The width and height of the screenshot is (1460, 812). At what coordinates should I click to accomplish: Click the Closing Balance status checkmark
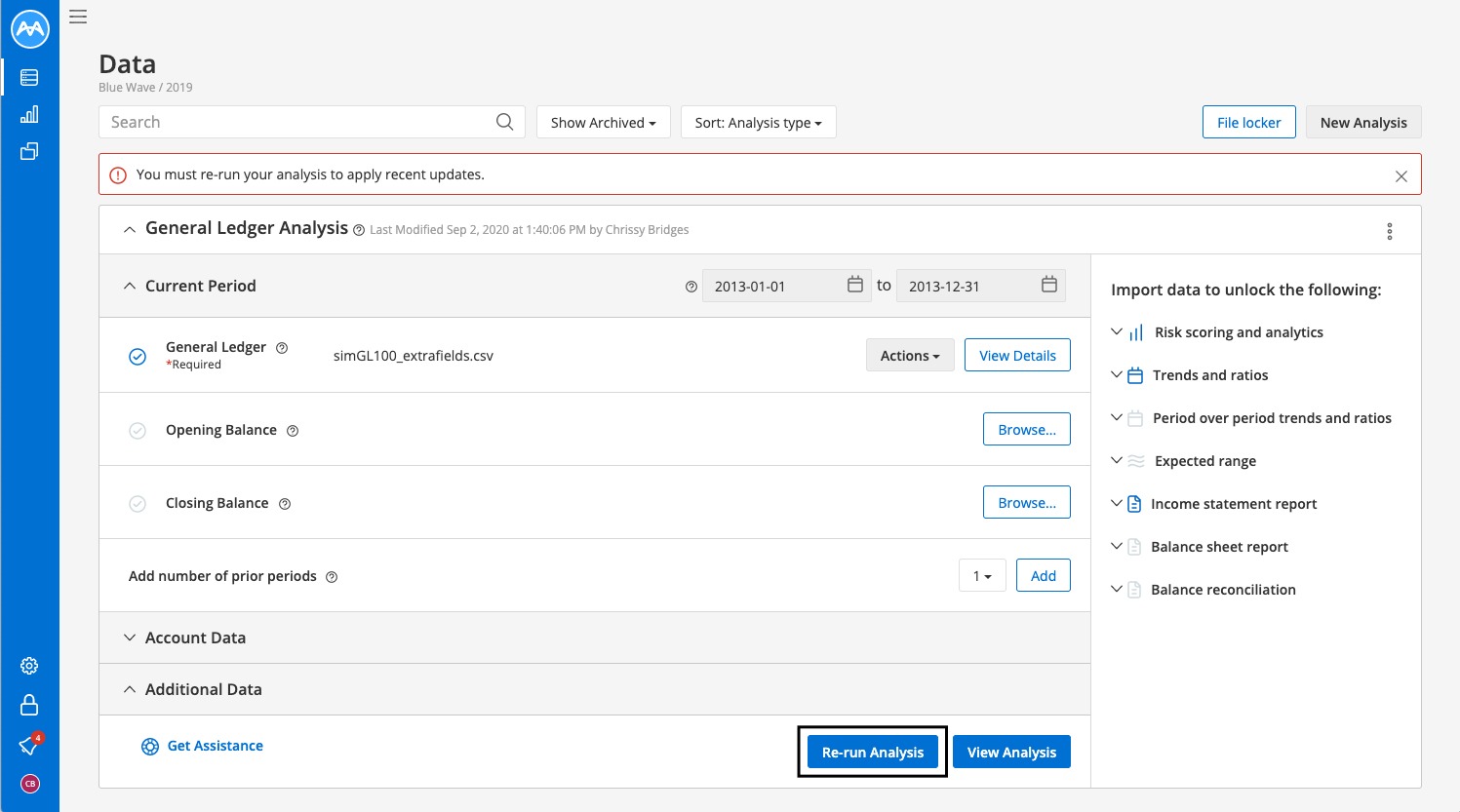pos(138,504)
